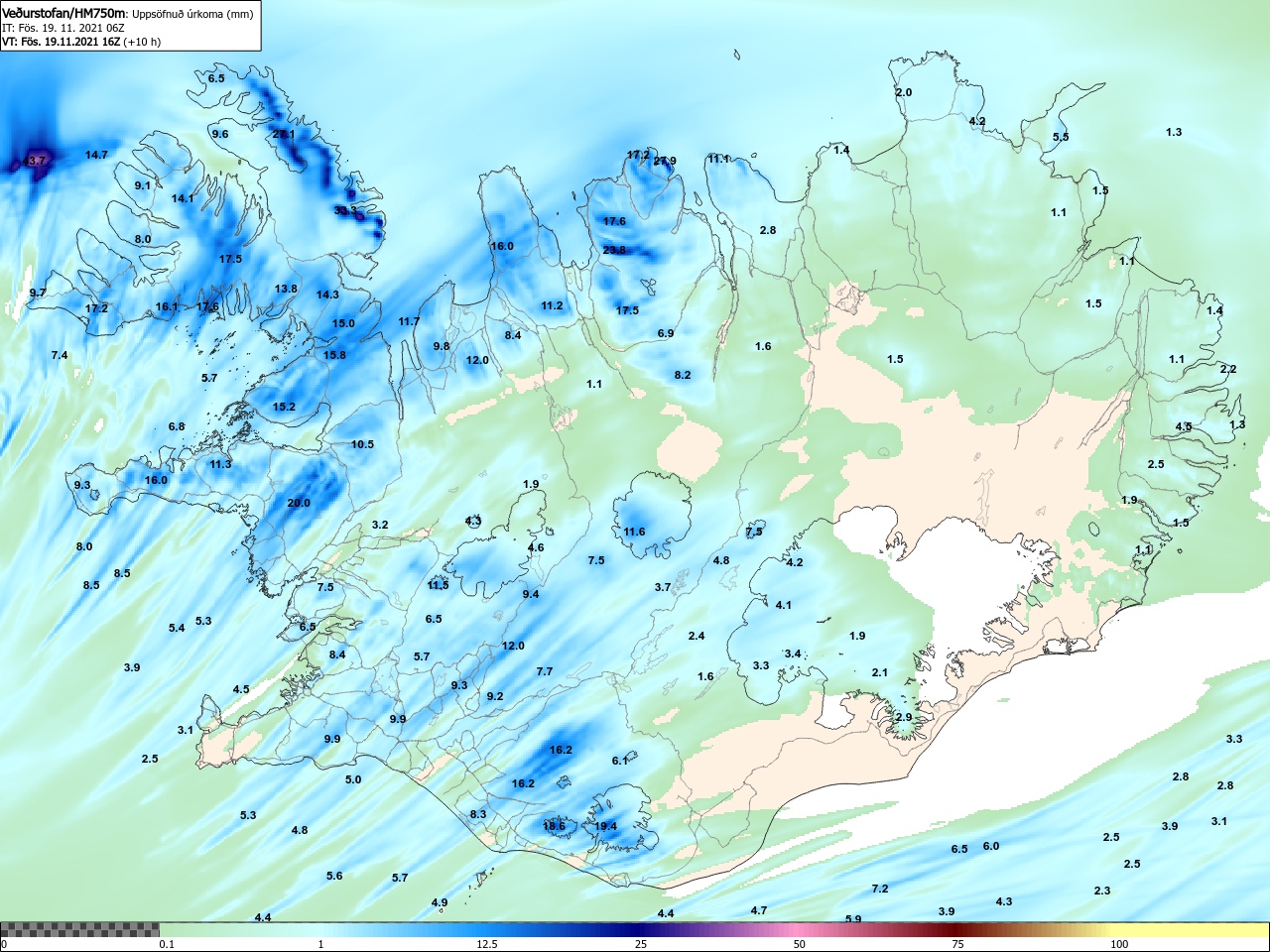Image resolution: width=1270 pixels, height=952 pixels.
Task: Click the 11.7 map value
Action: [409, 321]
